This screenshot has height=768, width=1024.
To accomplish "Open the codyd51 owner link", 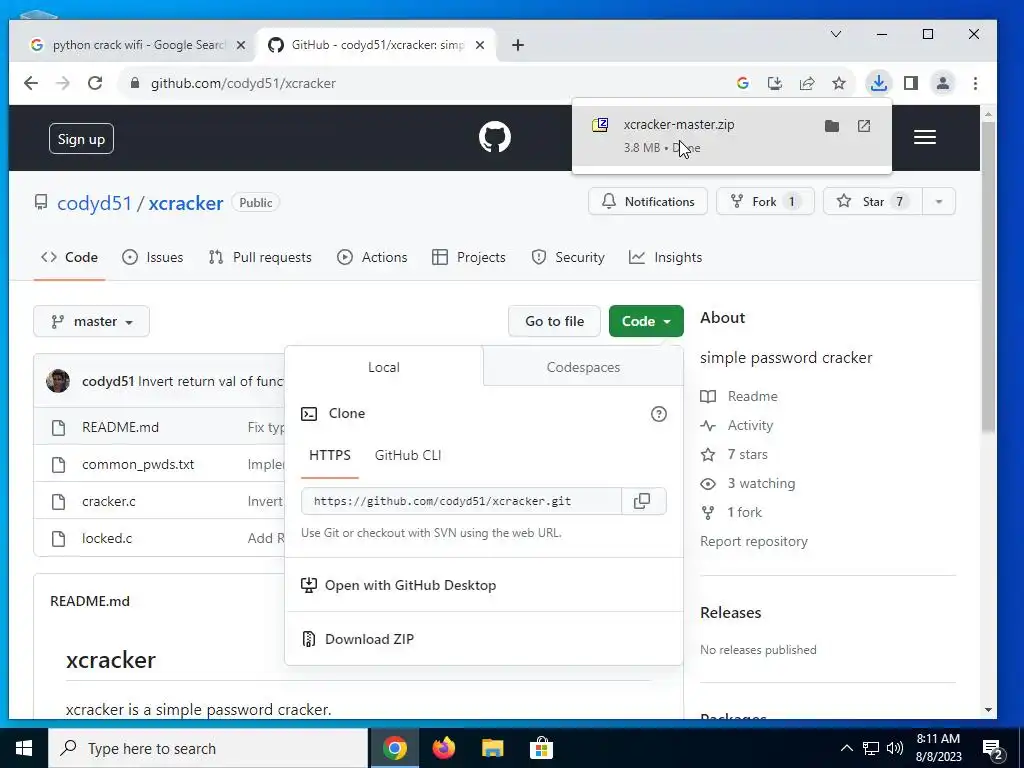I will (x=94, y=203).
